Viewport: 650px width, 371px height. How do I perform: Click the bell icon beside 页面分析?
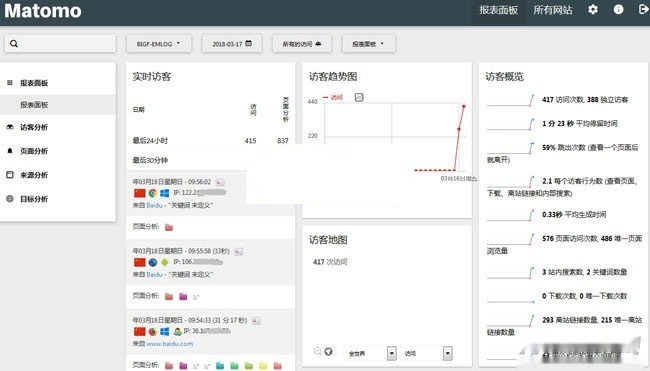tap(10, 151)
